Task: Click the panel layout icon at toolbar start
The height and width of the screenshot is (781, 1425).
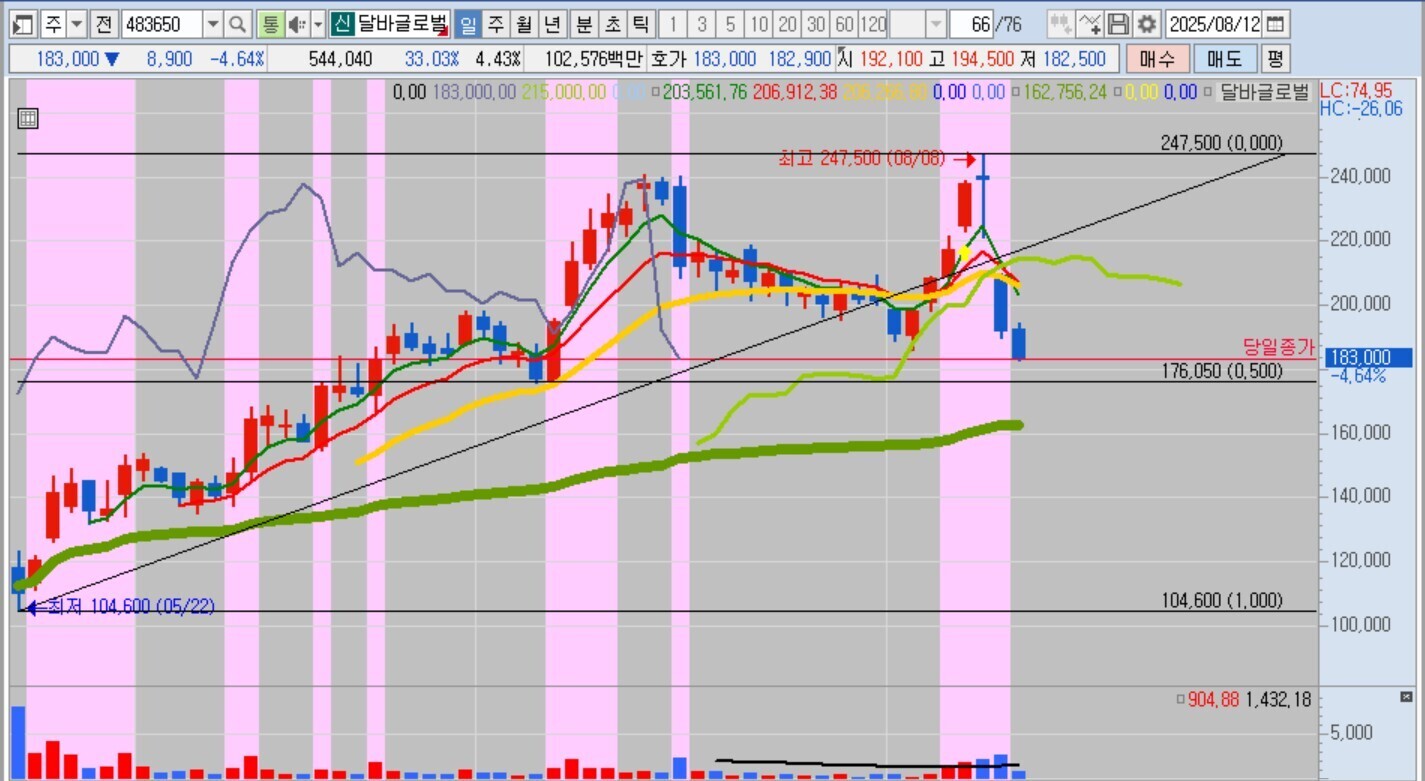Action: click(x=25, y=24)
